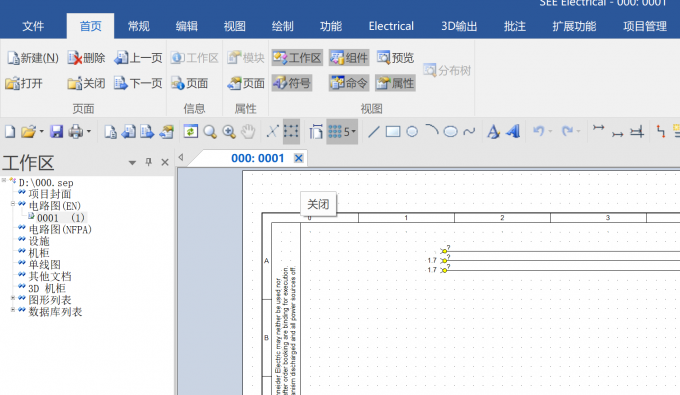The height and width of the screenshot is (395, 680).
Task: Click the printer toolbar icon
Action: click(x=76, y=131)
